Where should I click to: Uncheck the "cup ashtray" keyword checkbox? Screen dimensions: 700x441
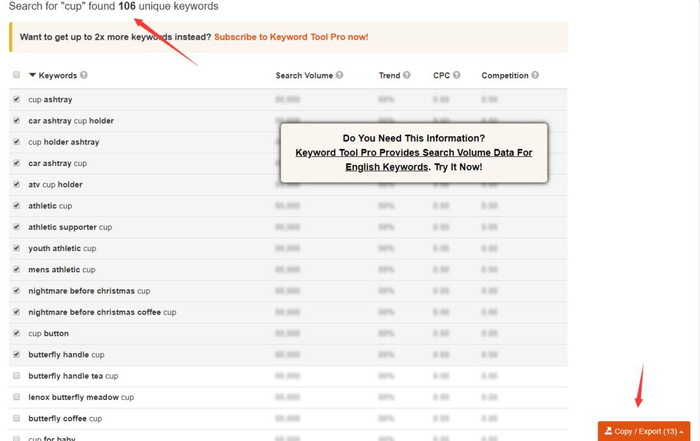(x=17, y=99)
